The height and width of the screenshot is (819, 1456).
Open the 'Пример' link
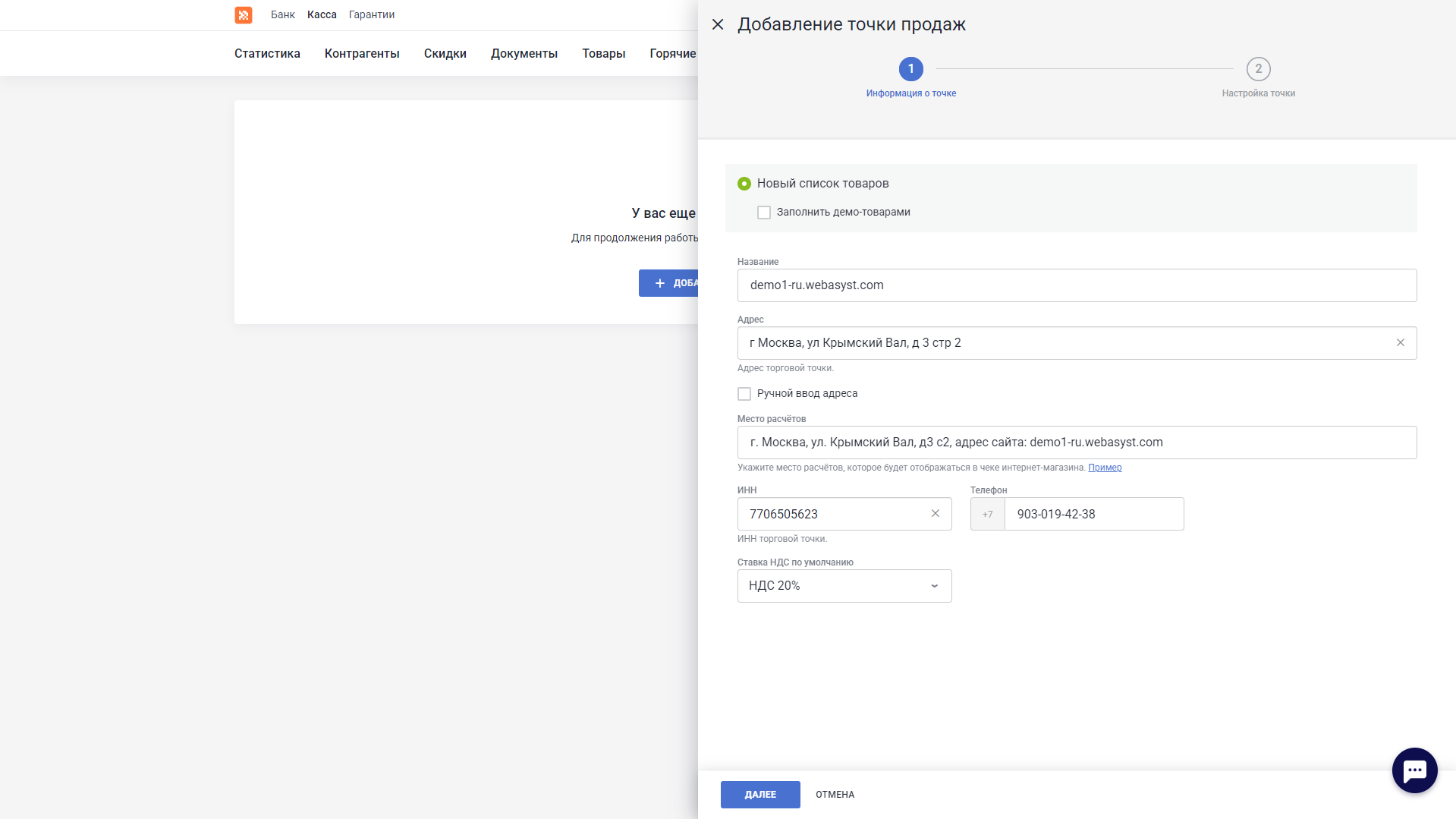(1105, 468)
